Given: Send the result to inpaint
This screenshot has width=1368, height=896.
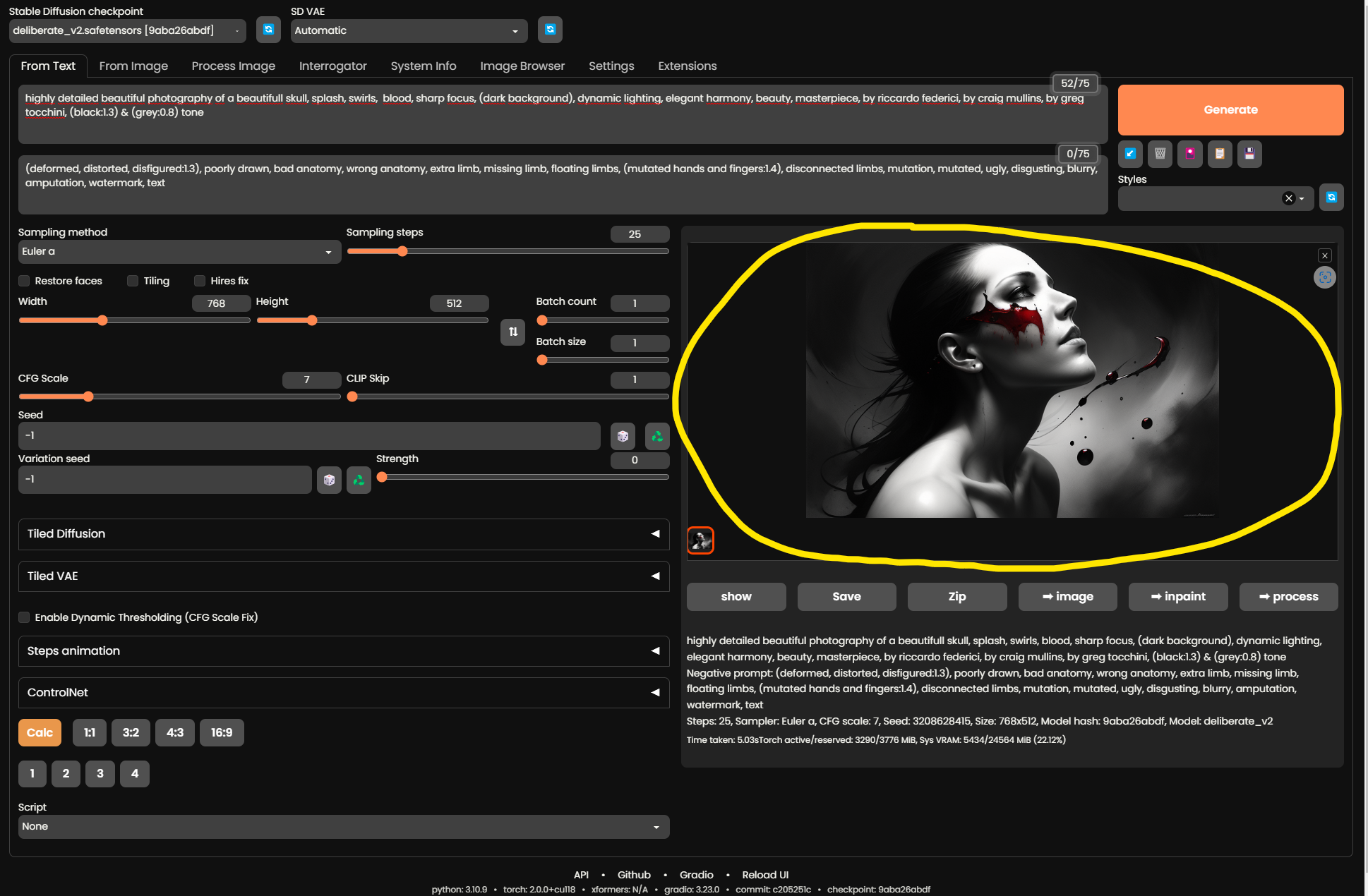Looking at the screenshot, I should pyautogui.click(x=1177, y=596).
